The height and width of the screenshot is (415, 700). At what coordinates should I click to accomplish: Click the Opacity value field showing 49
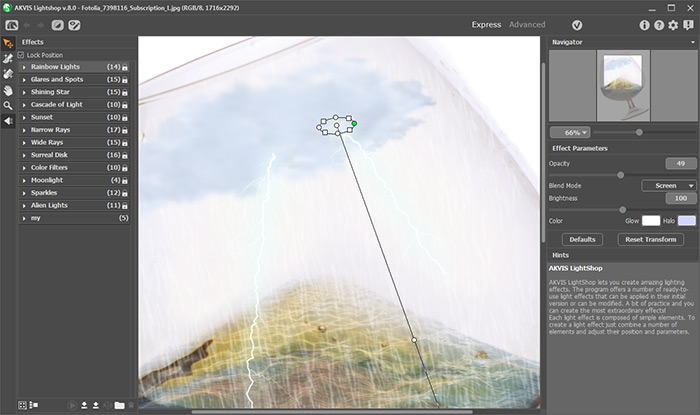[x=681, y=163]
